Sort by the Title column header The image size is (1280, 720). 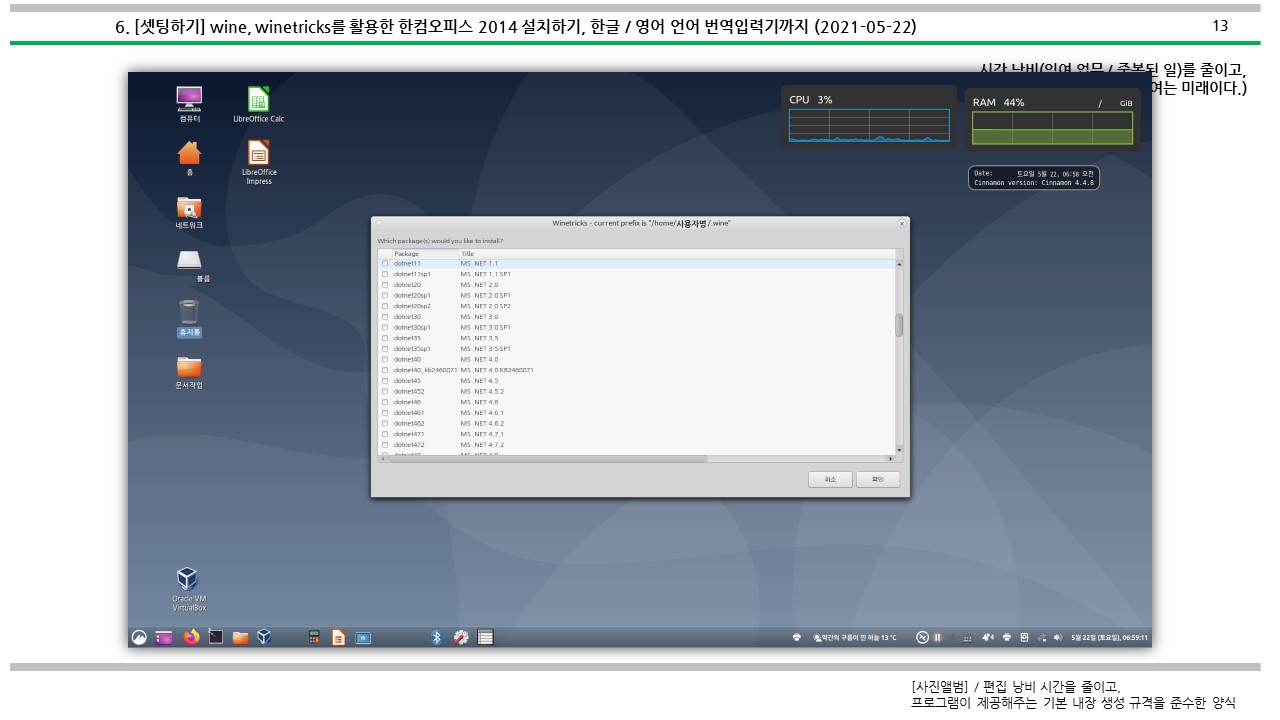click(676, 254)
